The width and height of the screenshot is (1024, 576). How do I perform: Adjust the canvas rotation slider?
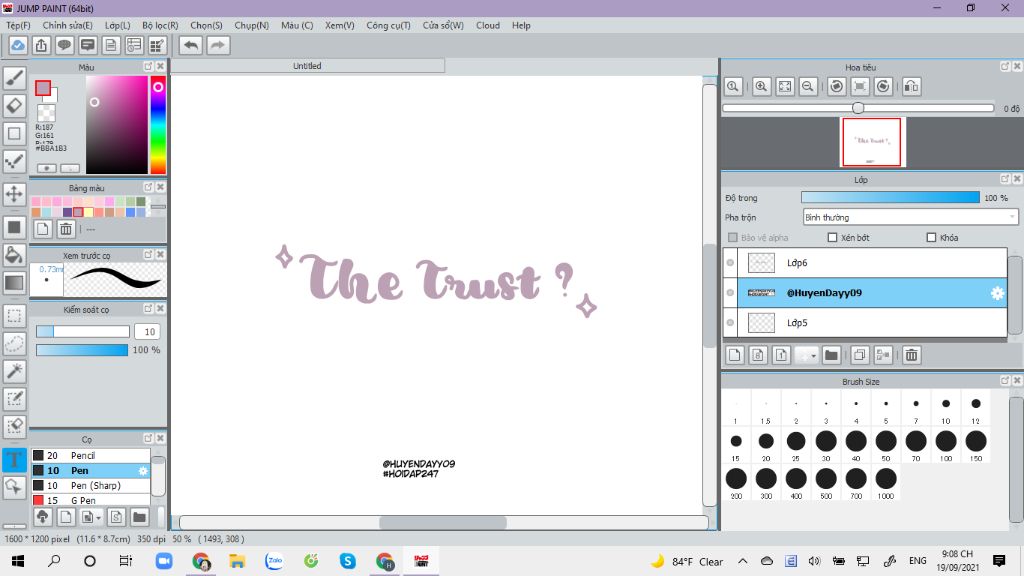tap(858, 108)
